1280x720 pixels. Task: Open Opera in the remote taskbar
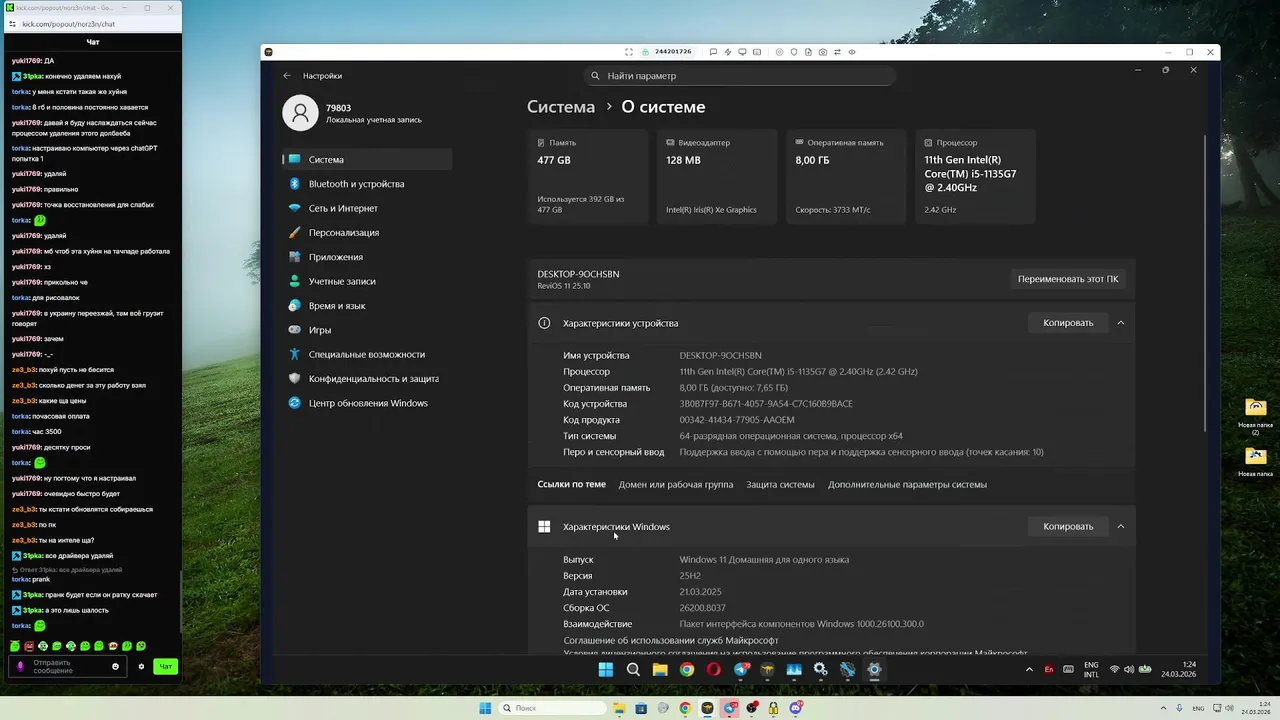coord(714,670)
